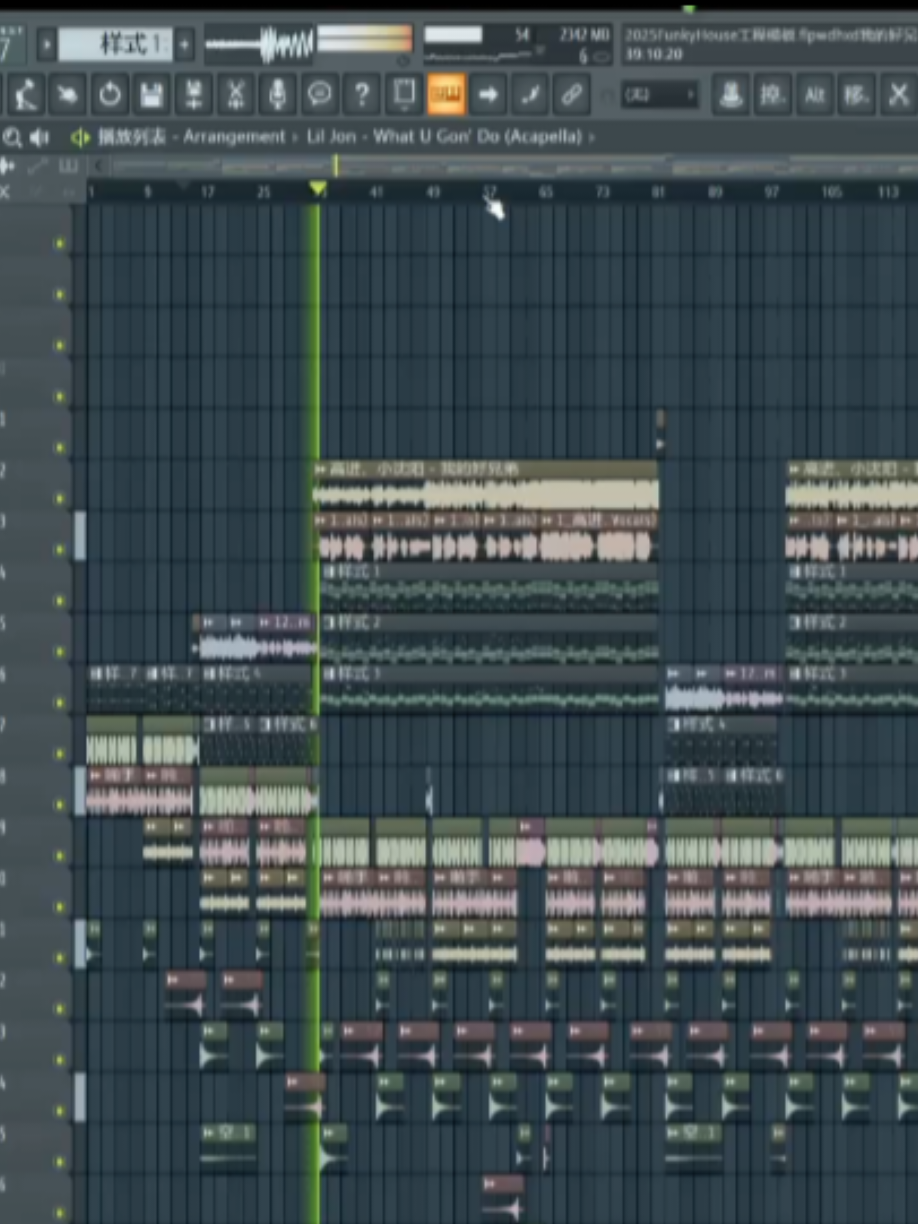Toggle mute on the 样式 1 pattern track
Image resolution: width=918 pixels, height=1224 pixels.
click(x=60, y=600)
